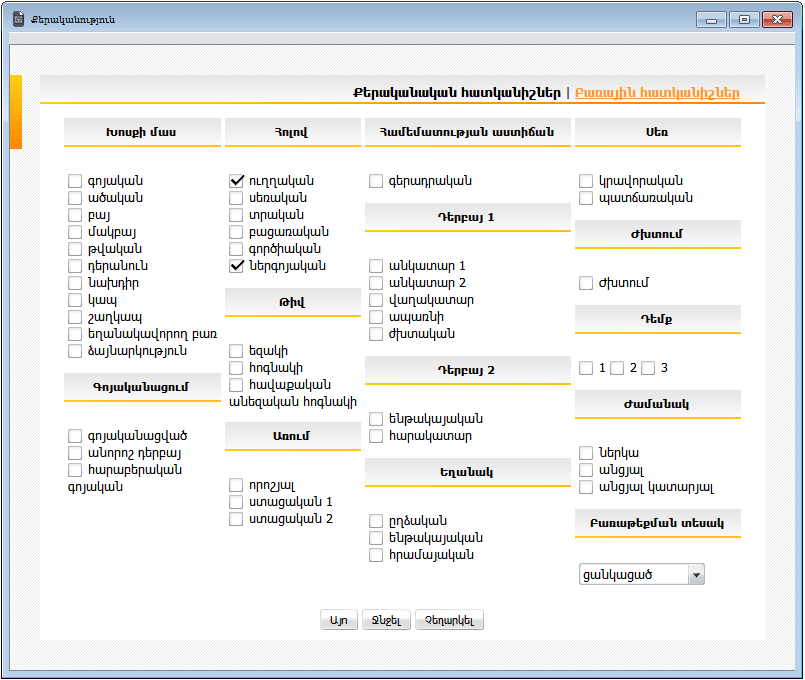Check the գոյական checkbox under Խոսքի մաս
This screenshot has width=805, height=680.
(x=75, y=181)
